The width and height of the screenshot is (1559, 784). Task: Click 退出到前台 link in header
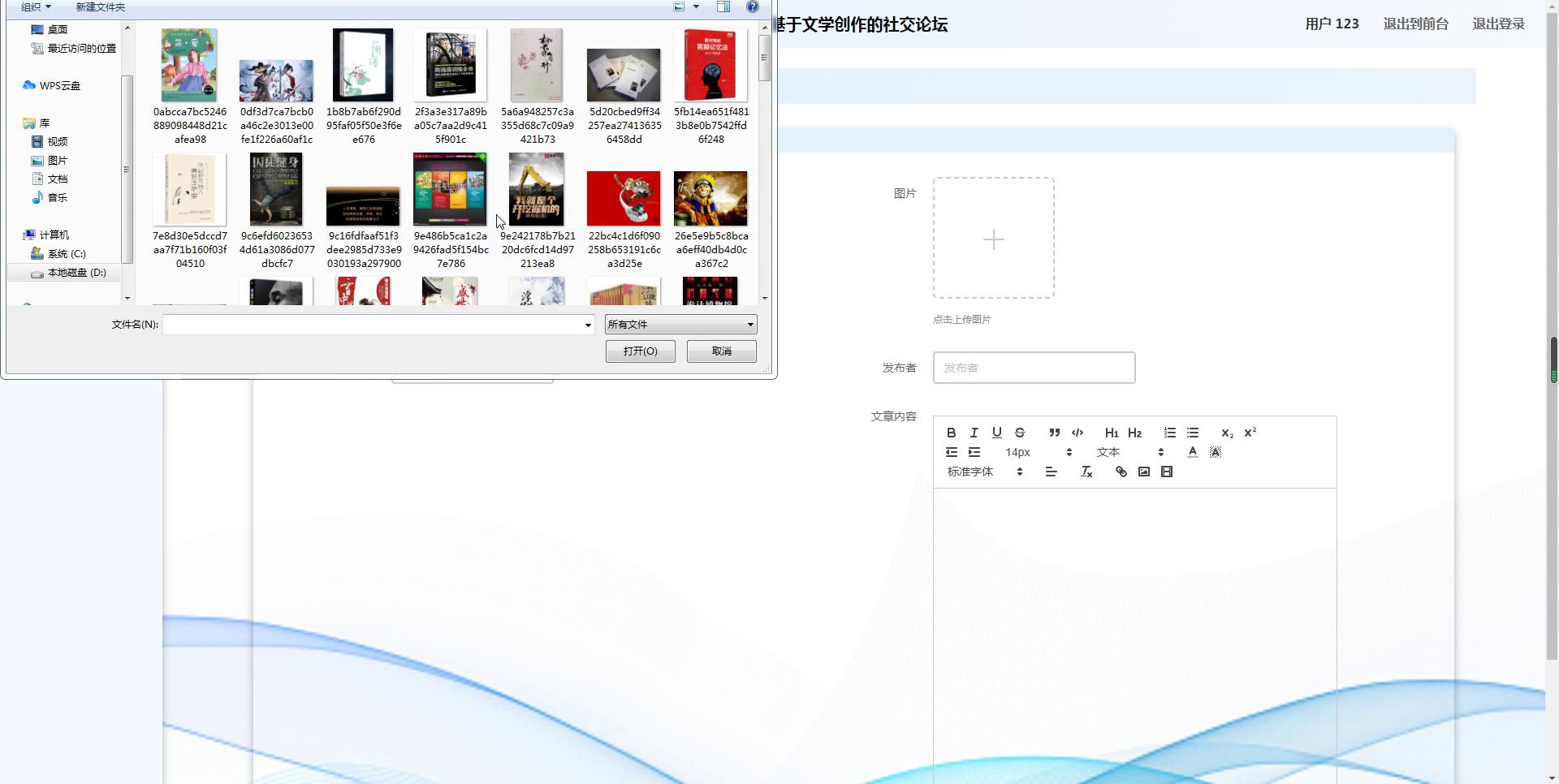click(x=1415, y=24)
